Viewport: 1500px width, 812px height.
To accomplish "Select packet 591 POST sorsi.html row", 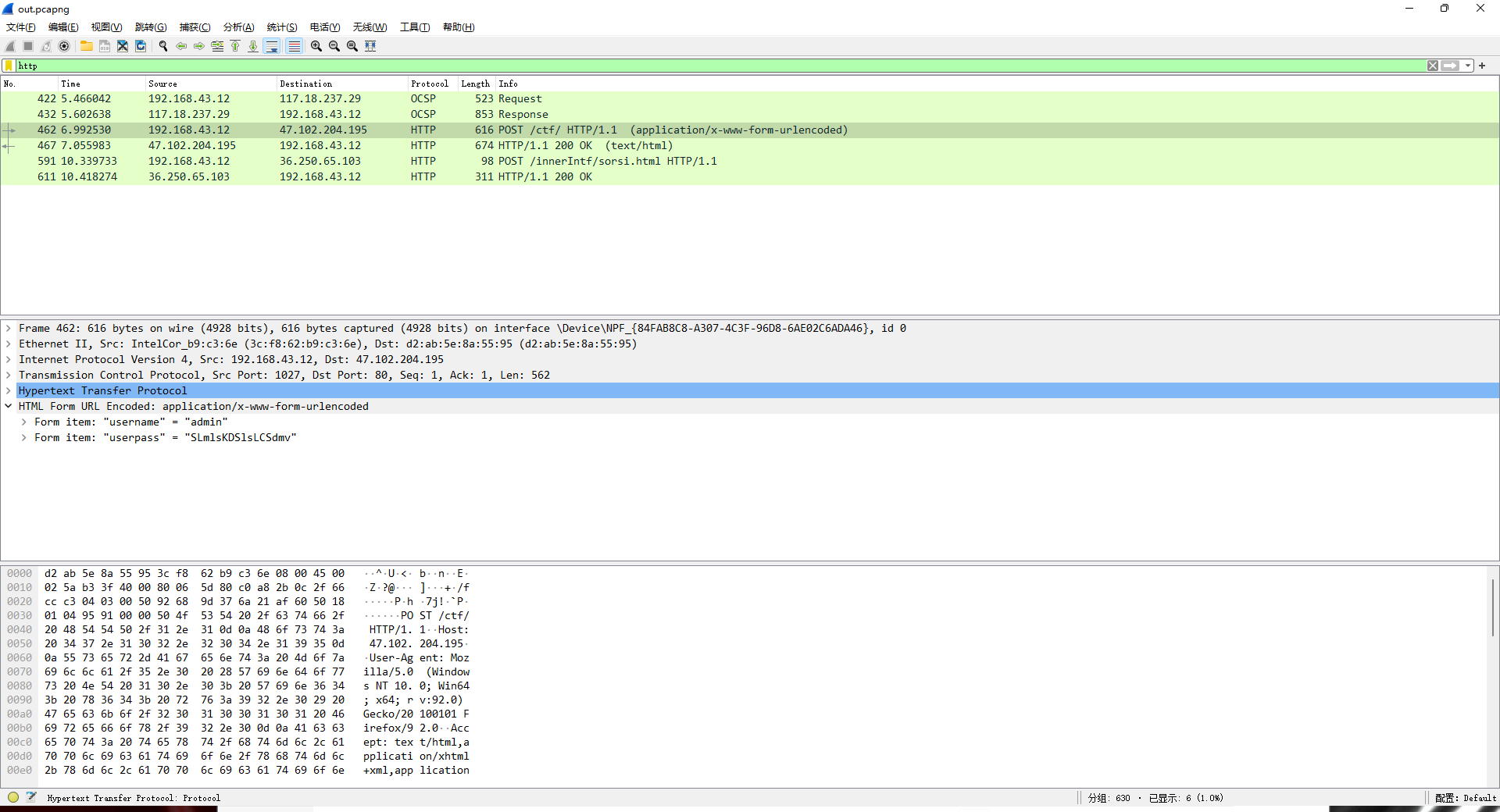I will pyautogui.click(x=750, y=162).
